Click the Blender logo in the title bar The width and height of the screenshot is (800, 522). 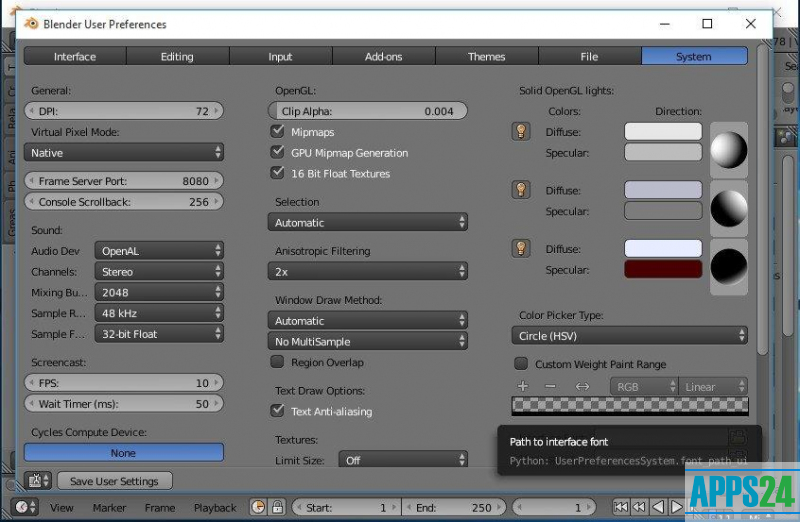tap(32, 24)
